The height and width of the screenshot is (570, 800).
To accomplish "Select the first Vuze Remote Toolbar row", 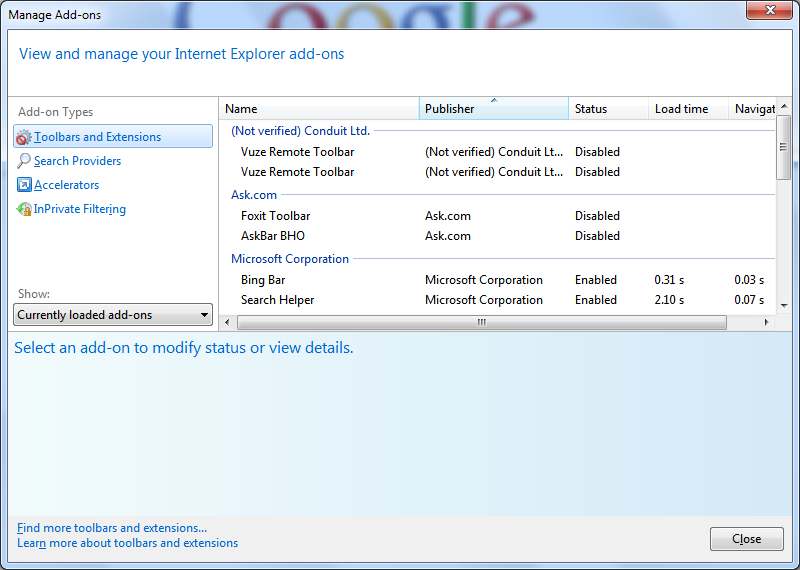I will 497,152.
